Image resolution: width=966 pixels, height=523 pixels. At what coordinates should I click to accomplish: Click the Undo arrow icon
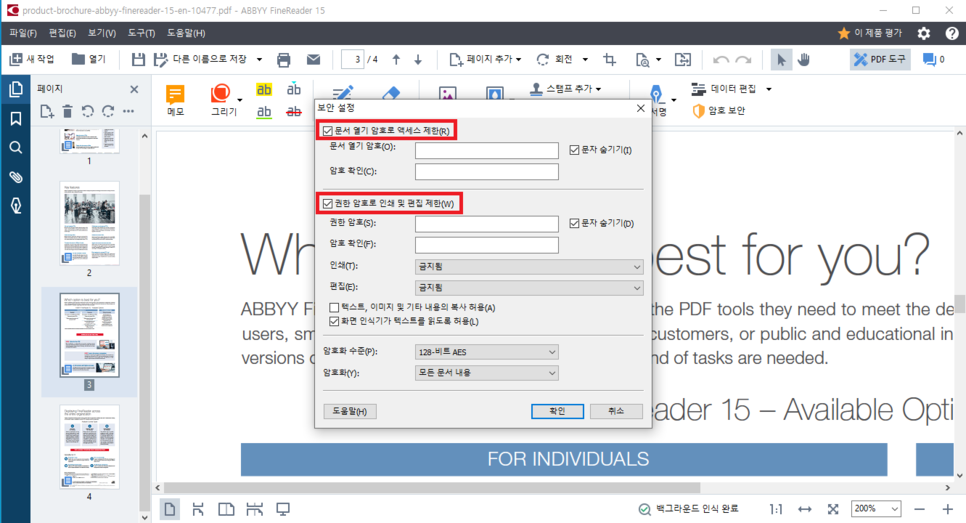tap(721, 60)
